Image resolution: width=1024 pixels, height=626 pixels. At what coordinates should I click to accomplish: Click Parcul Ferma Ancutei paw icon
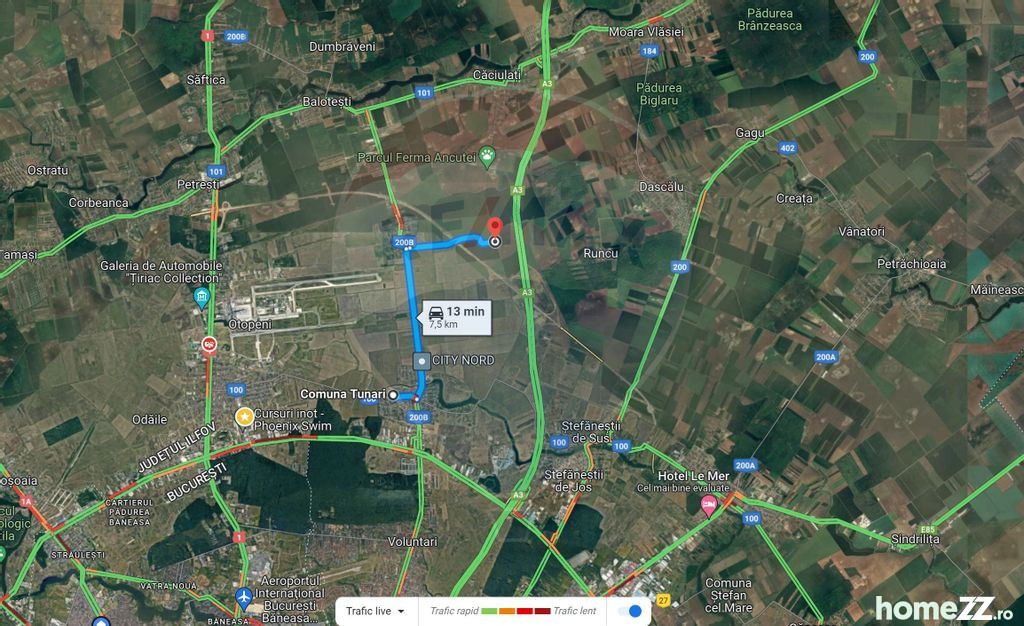[x=487, y=157]
